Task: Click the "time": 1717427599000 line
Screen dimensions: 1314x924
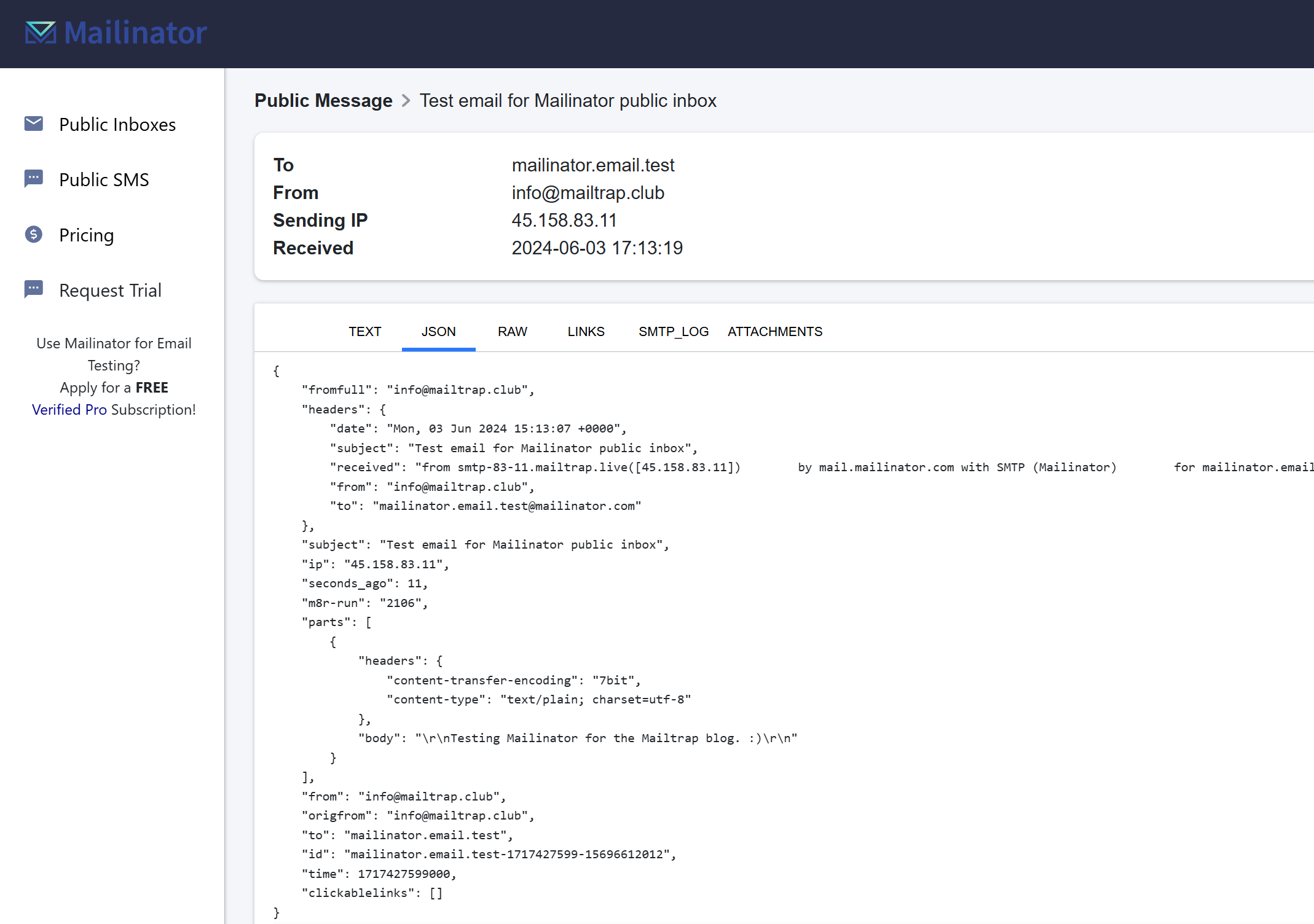Action: tap(379, 874)
